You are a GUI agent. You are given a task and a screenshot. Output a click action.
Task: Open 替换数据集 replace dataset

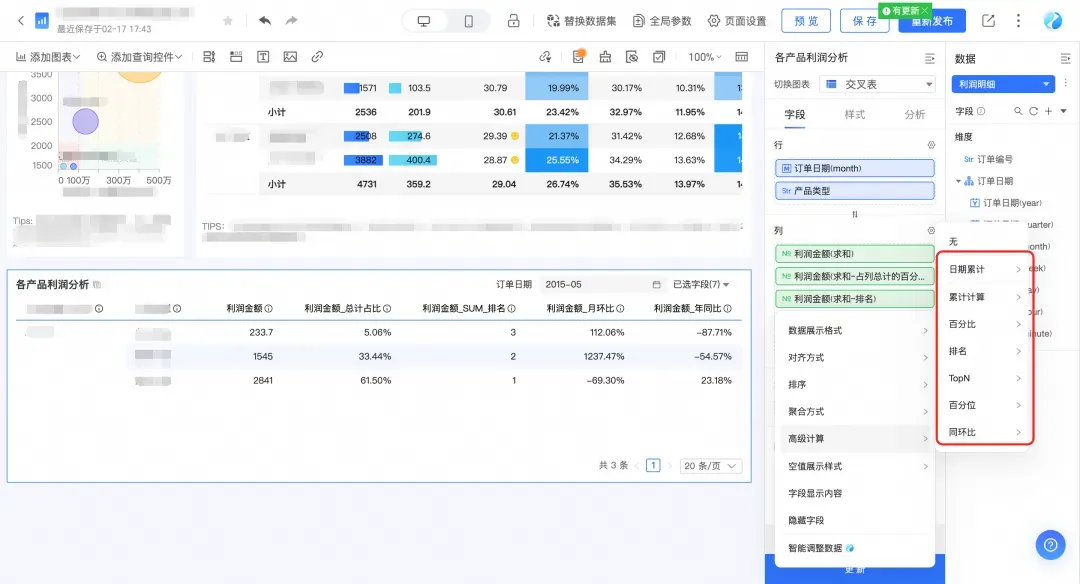coord(581,21)
